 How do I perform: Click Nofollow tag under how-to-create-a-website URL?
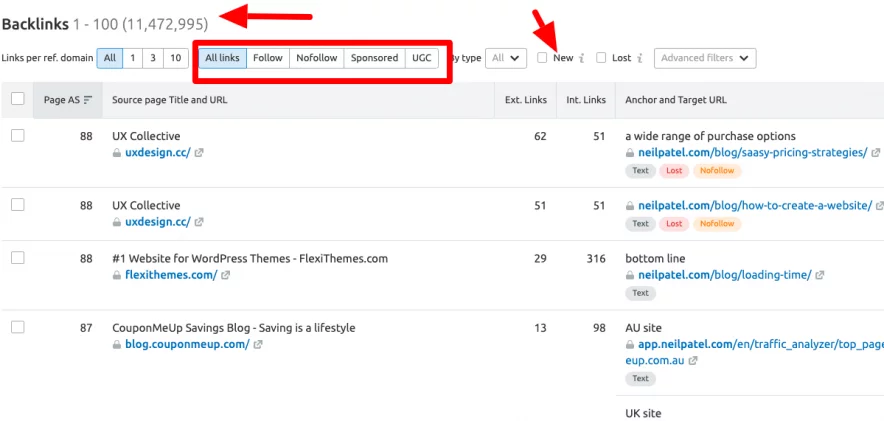click(717, 224)
